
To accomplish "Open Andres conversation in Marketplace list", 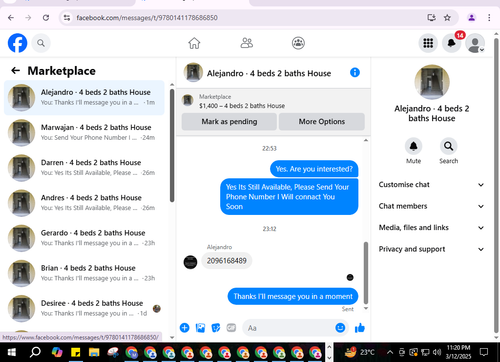I will click(84, 203).
